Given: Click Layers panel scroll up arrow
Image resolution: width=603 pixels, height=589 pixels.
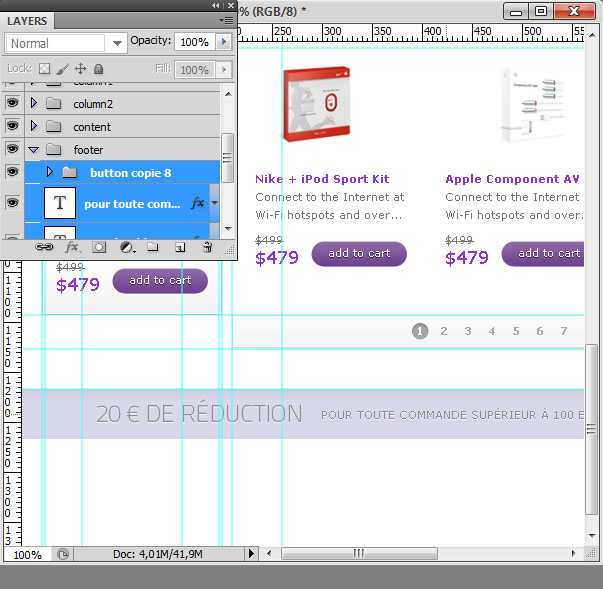Looking at the screenshot, I should click(x=228, y=94).
